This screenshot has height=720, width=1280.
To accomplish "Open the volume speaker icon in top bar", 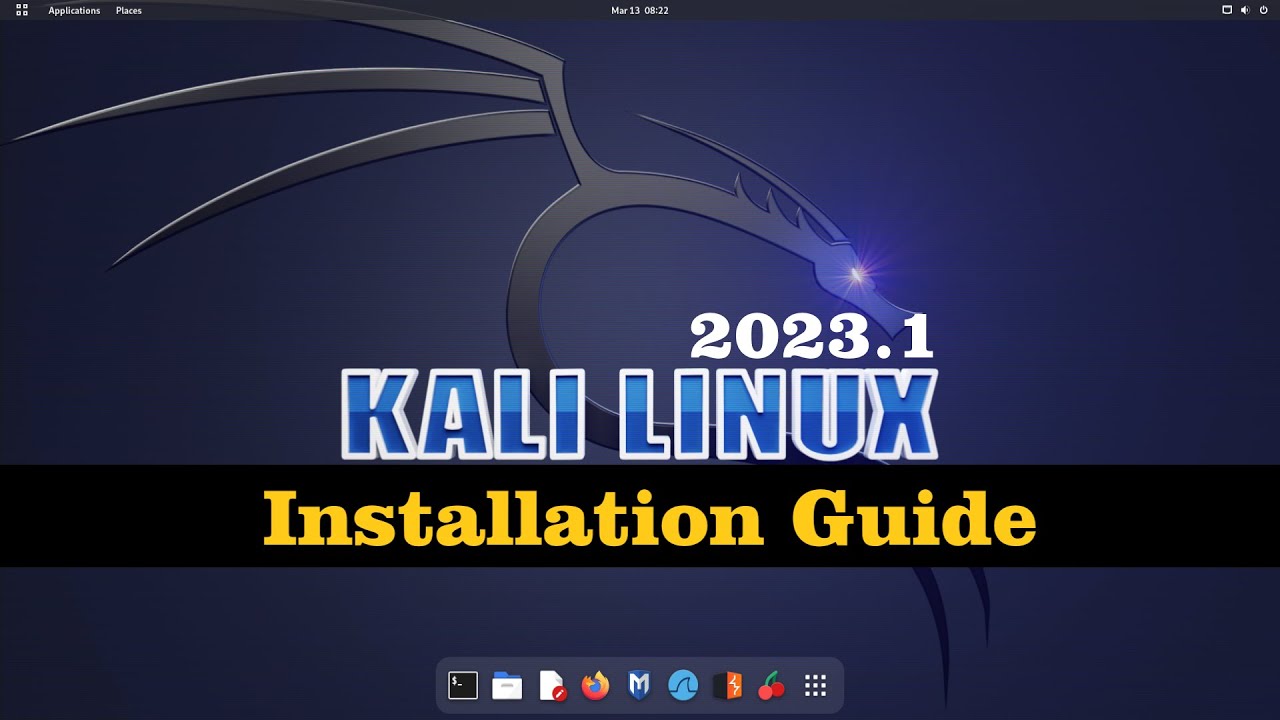I will pyautogui.click(x=1245, y=10).
